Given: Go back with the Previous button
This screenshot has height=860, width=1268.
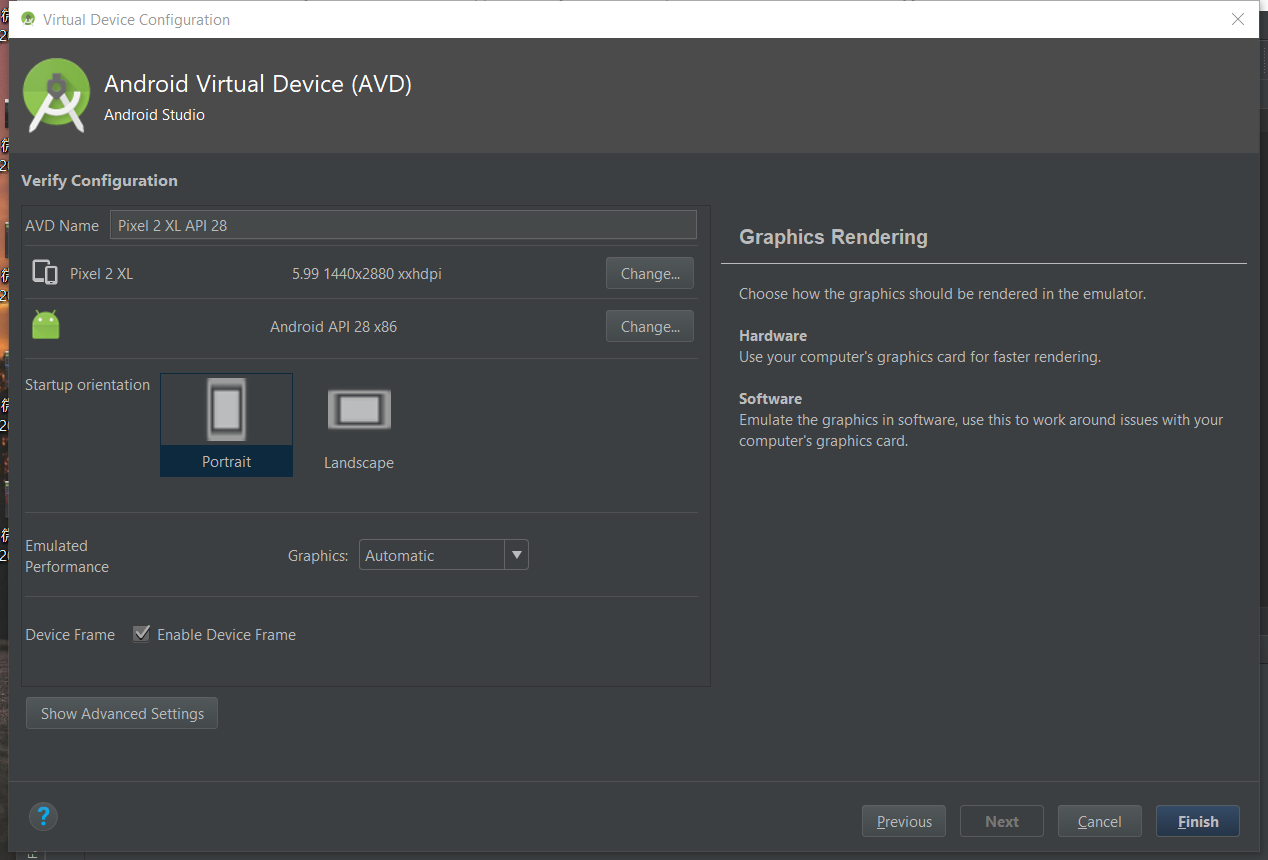Looking at the screenshot, I should point(904,821).
